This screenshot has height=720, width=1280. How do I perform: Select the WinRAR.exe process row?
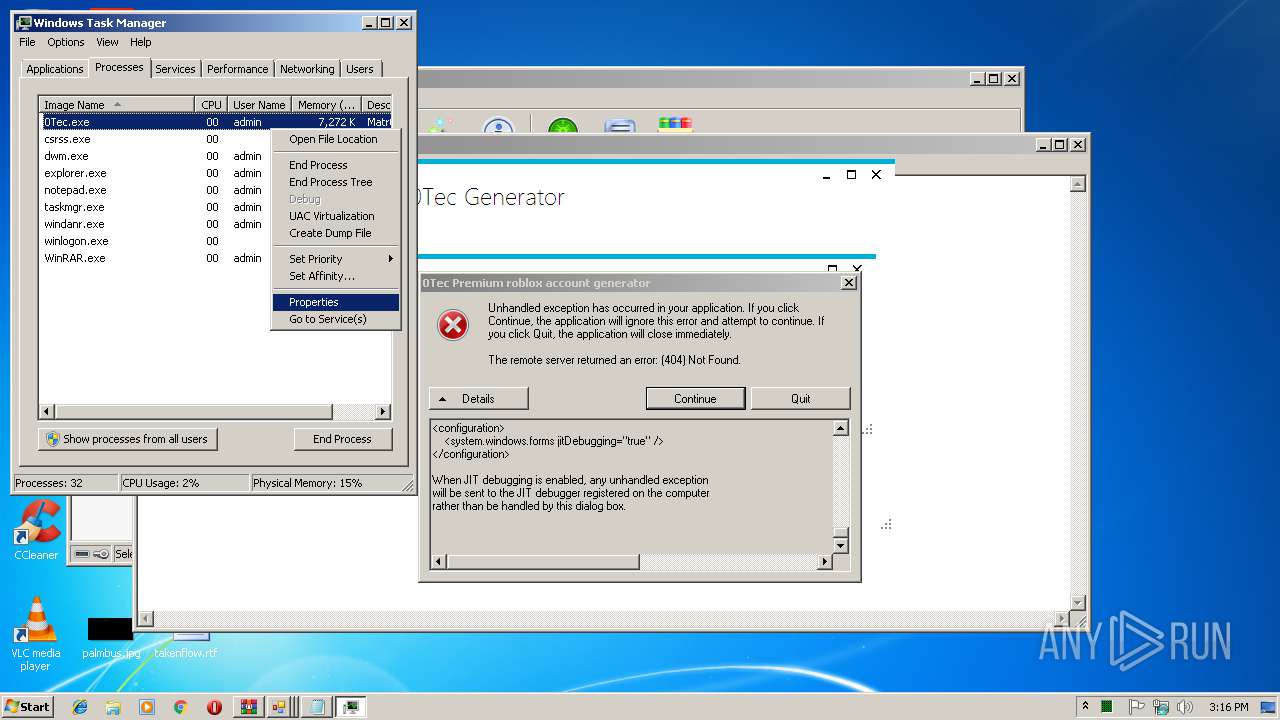[x=155, y=258]
